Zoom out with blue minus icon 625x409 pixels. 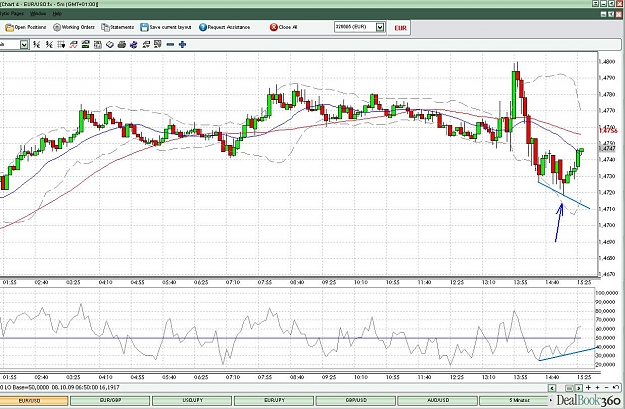tap(170, 44)
